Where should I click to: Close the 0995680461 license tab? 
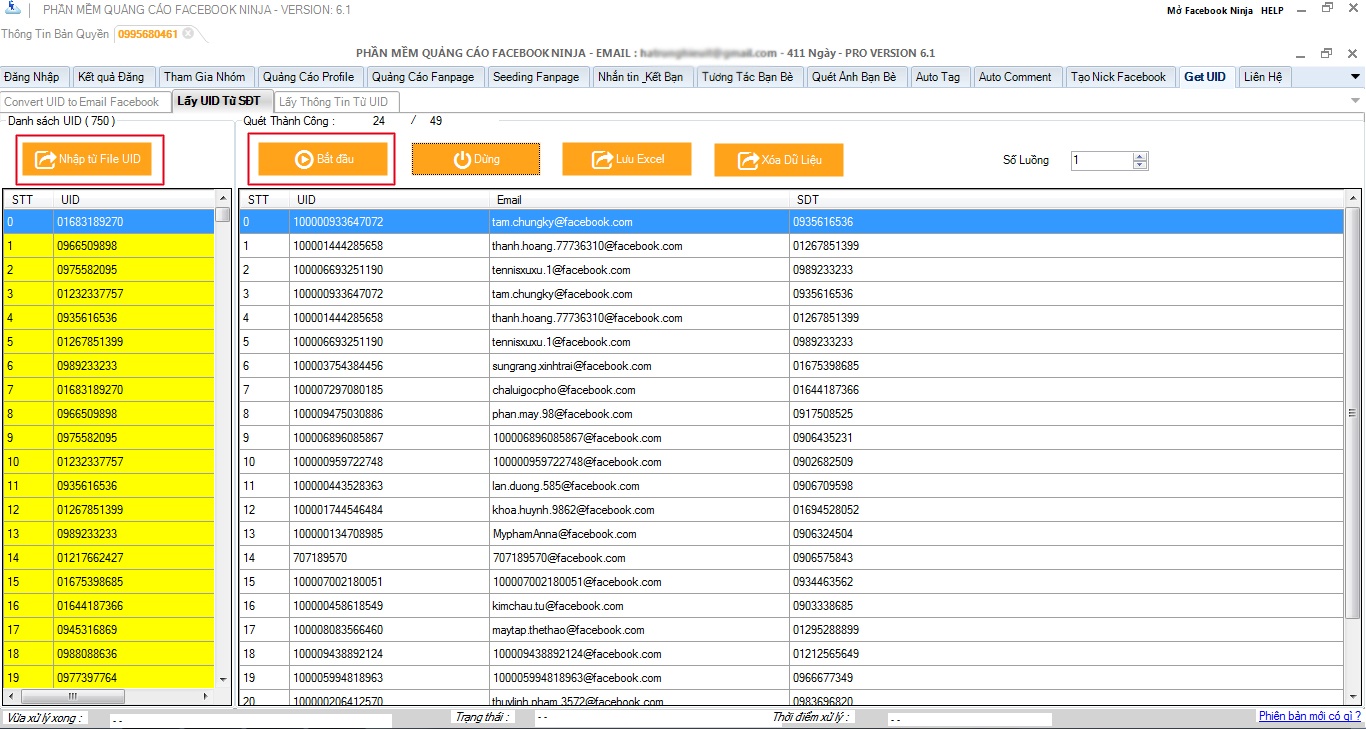(188, 34)
